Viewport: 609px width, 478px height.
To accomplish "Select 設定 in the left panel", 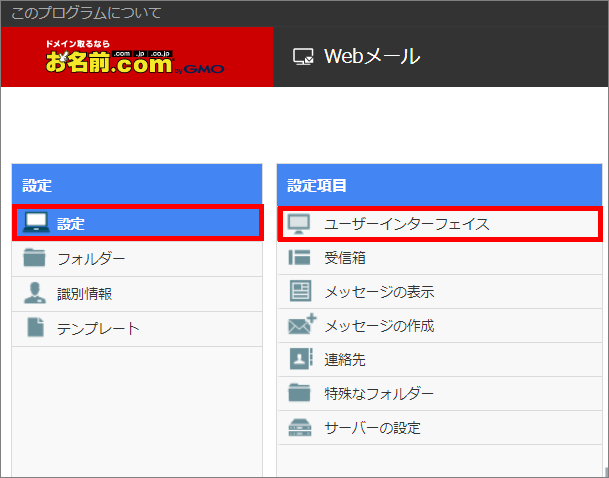I will (x=138, y=223).
